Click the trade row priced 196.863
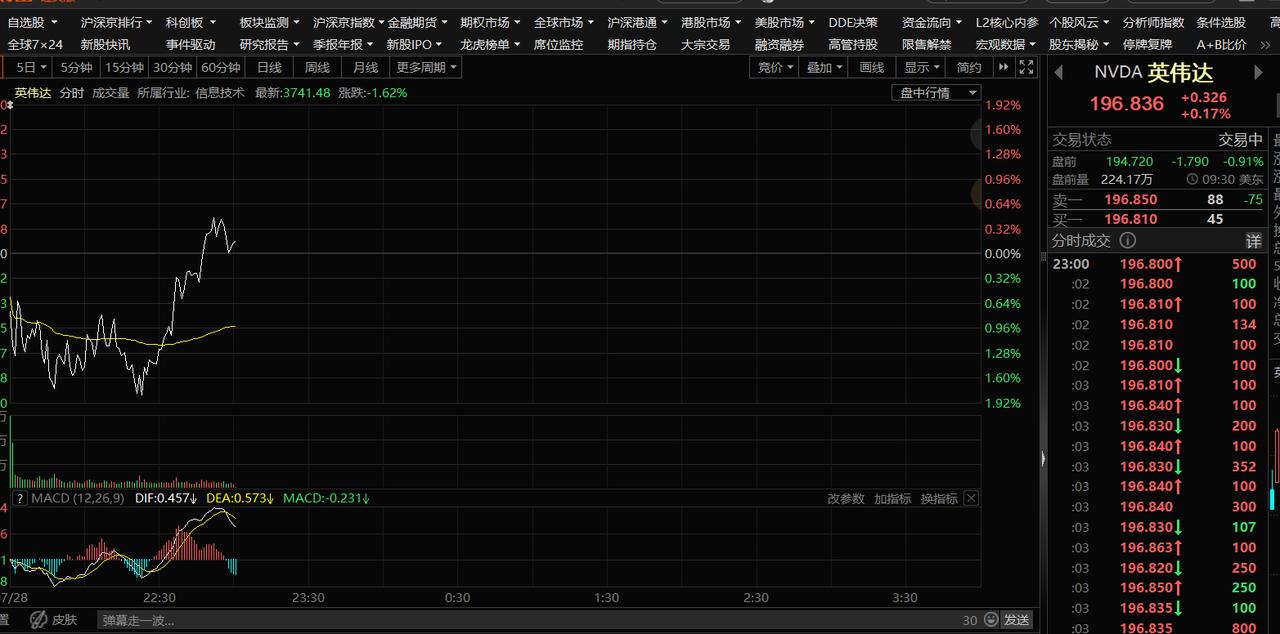 1158,547
